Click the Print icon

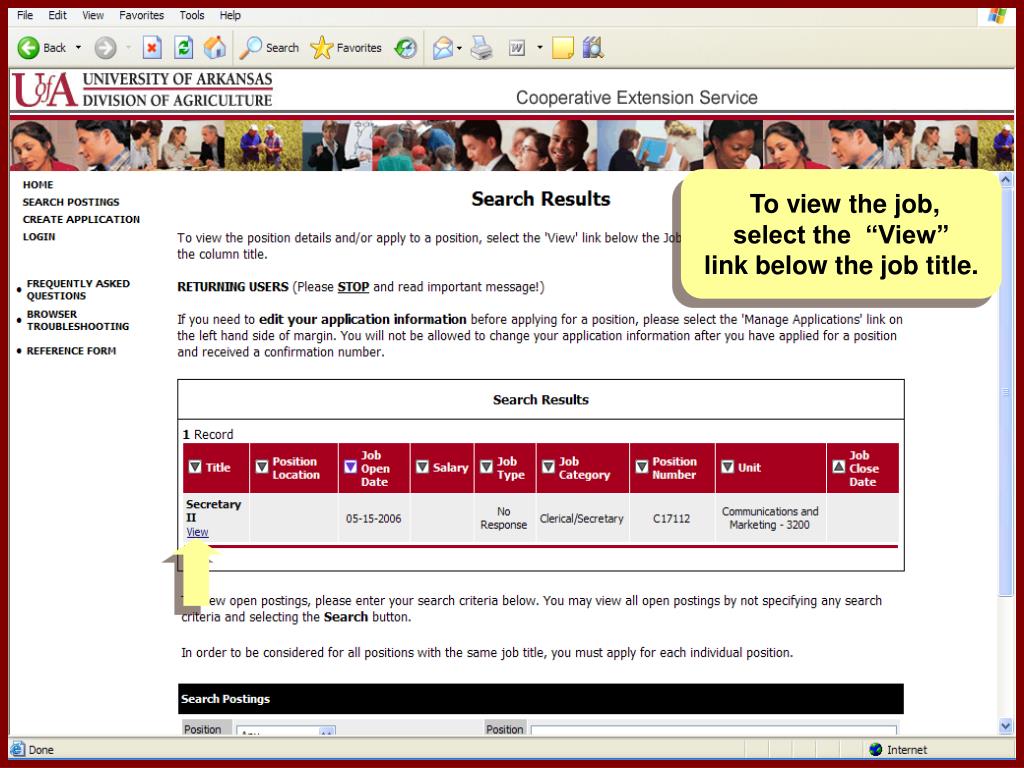coord(482,48)
